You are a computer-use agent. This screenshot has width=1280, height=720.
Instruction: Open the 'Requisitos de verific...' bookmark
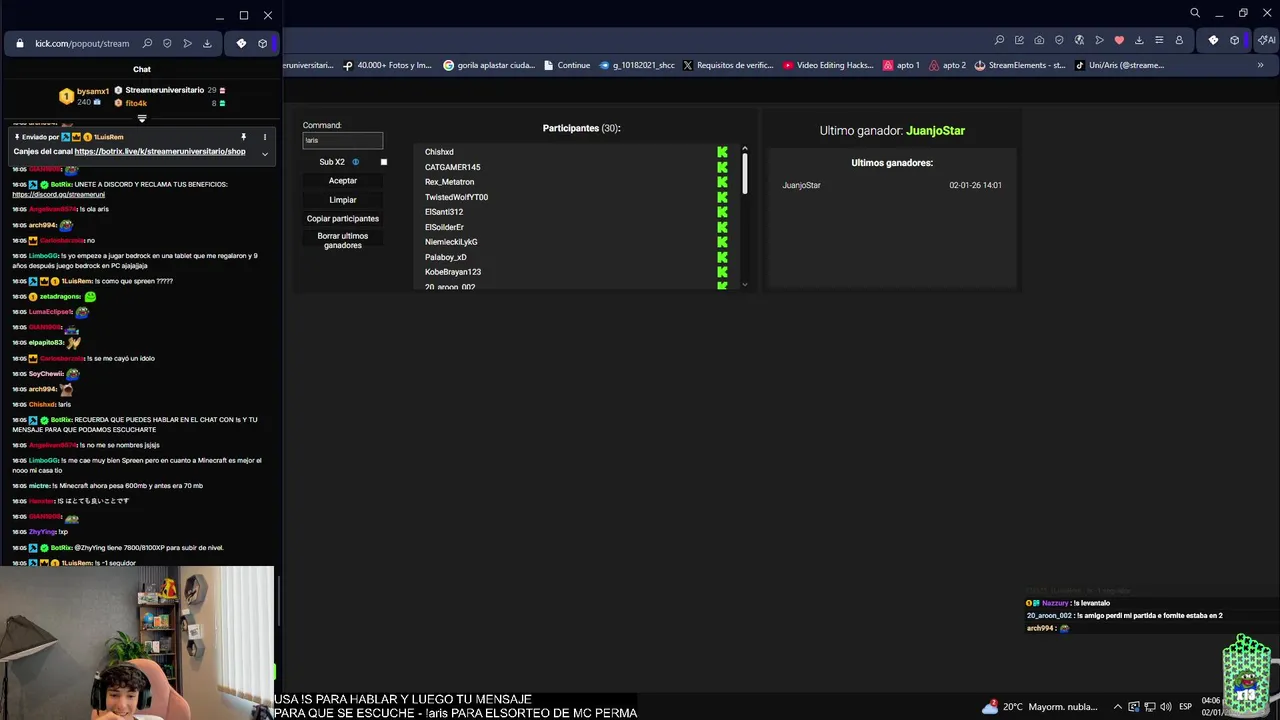point(728,65)
